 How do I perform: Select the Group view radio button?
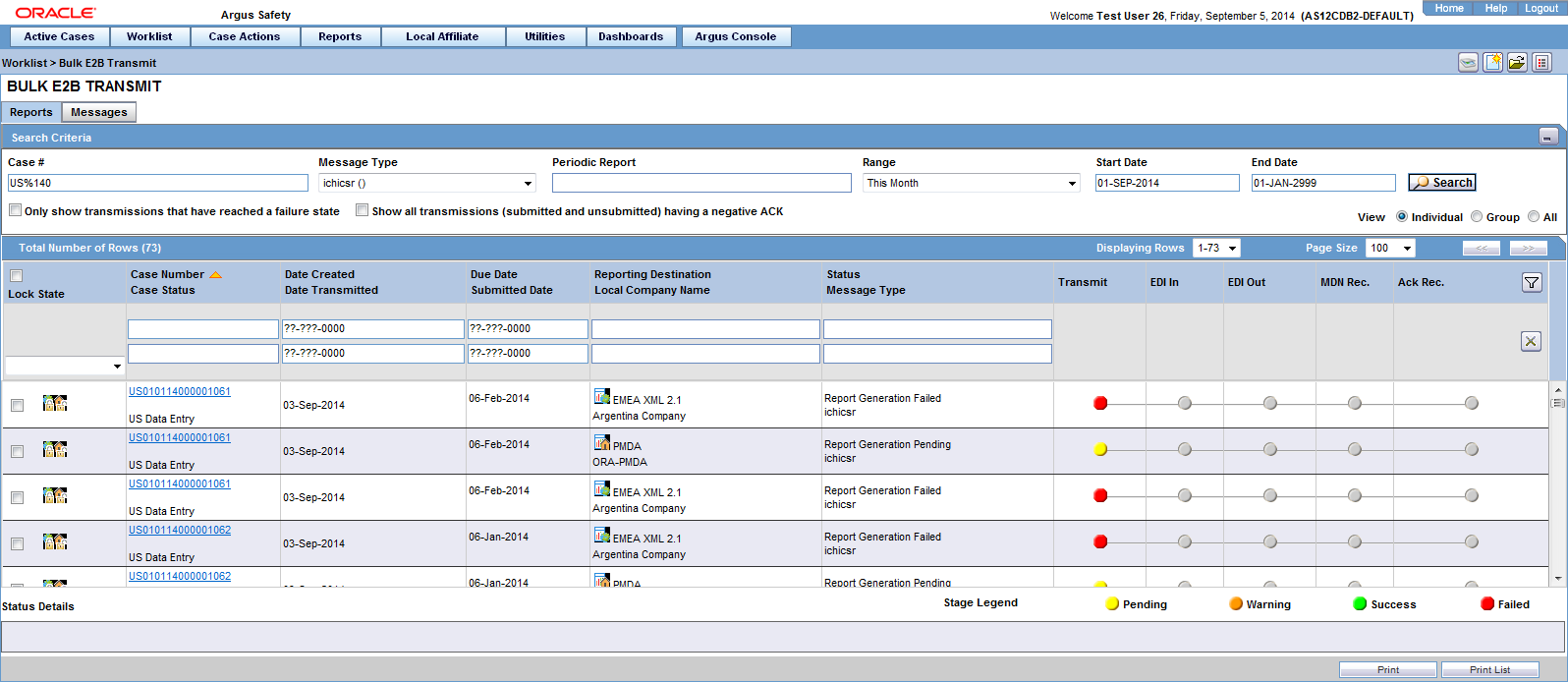(1477, 217)
